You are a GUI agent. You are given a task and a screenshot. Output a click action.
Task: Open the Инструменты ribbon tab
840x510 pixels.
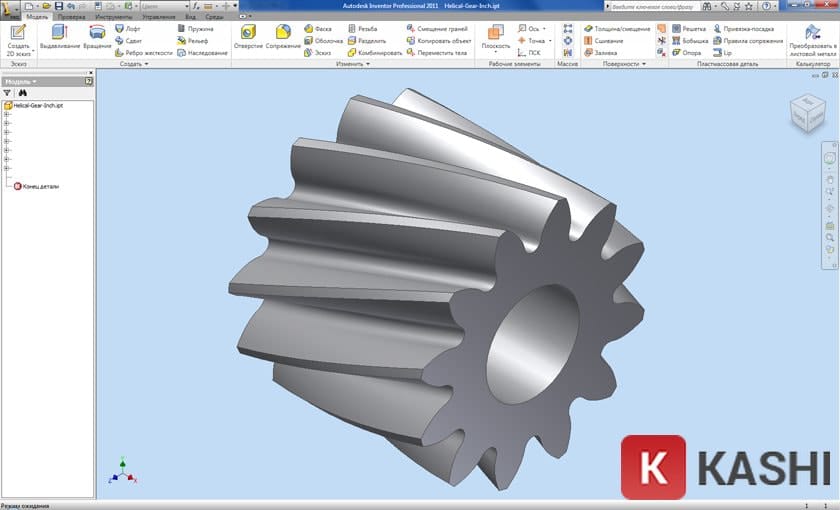click(113, 17)
